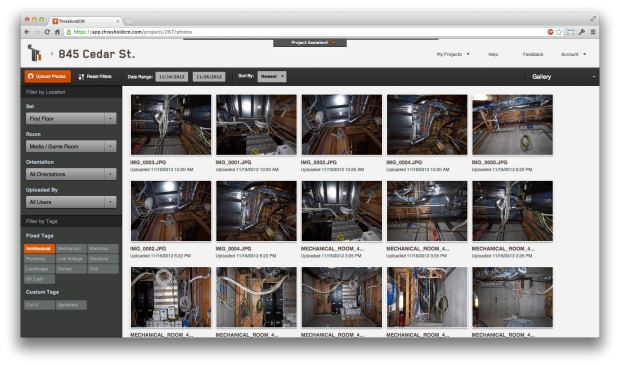Screen dimensions: 620x366
Task: Reload the page with the refresh icon
Action: point(47,32)
